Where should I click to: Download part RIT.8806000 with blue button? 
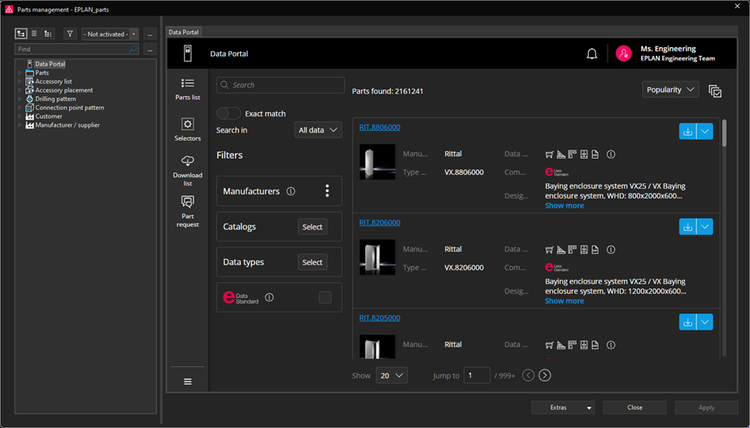tap(687, 131)
